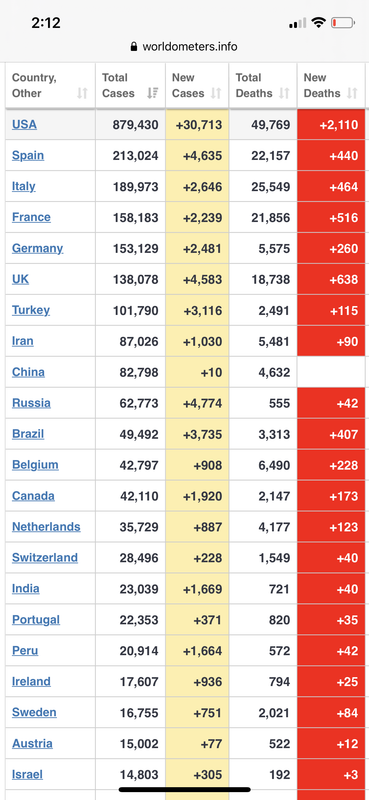
Task: Sort by New Cases arrows icon
Action: 216,93
